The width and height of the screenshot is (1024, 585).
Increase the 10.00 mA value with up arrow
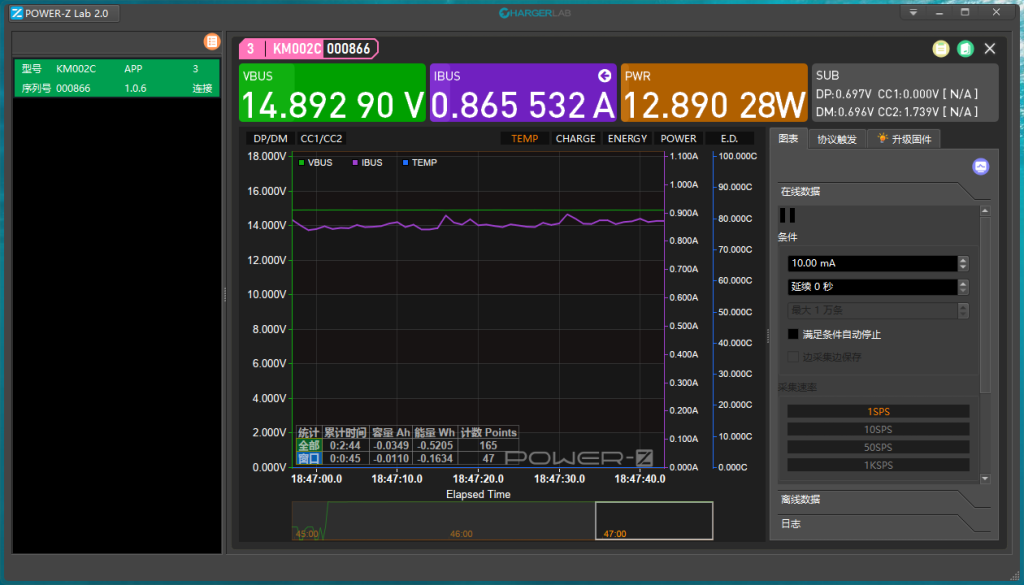tap(963, 259)
